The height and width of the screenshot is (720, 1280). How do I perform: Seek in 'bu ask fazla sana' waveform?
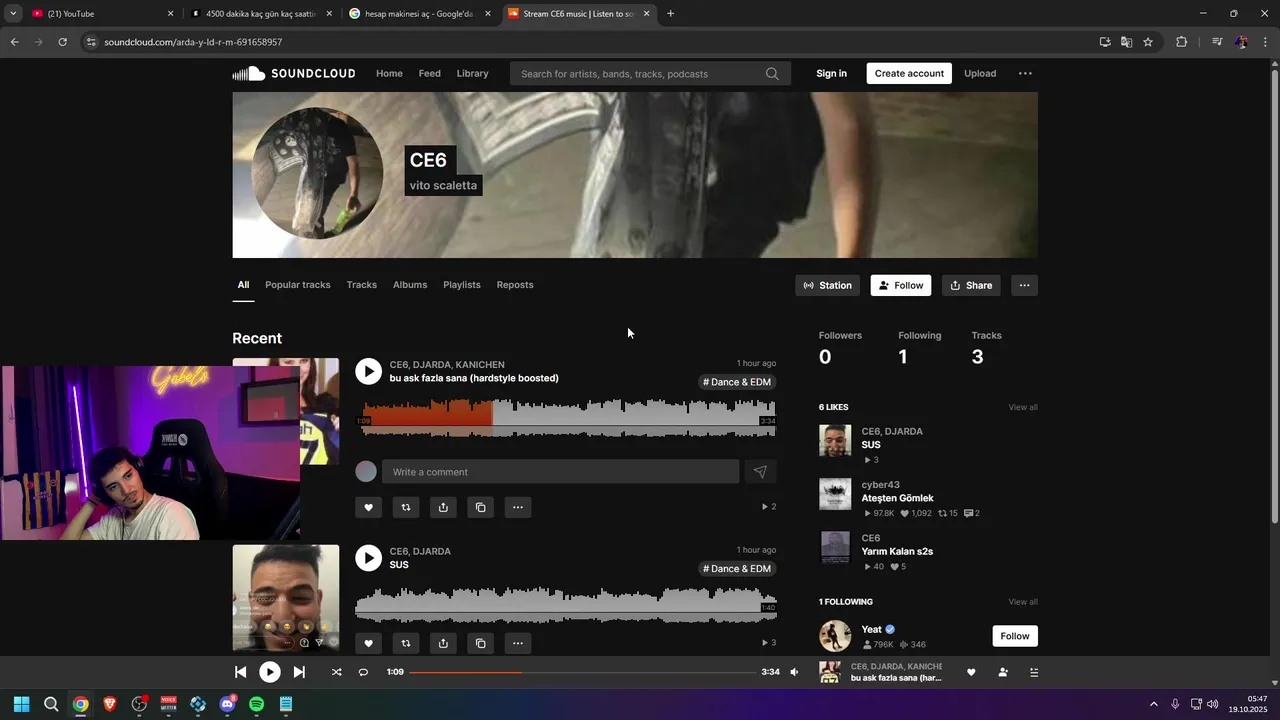tap(566, 418)
